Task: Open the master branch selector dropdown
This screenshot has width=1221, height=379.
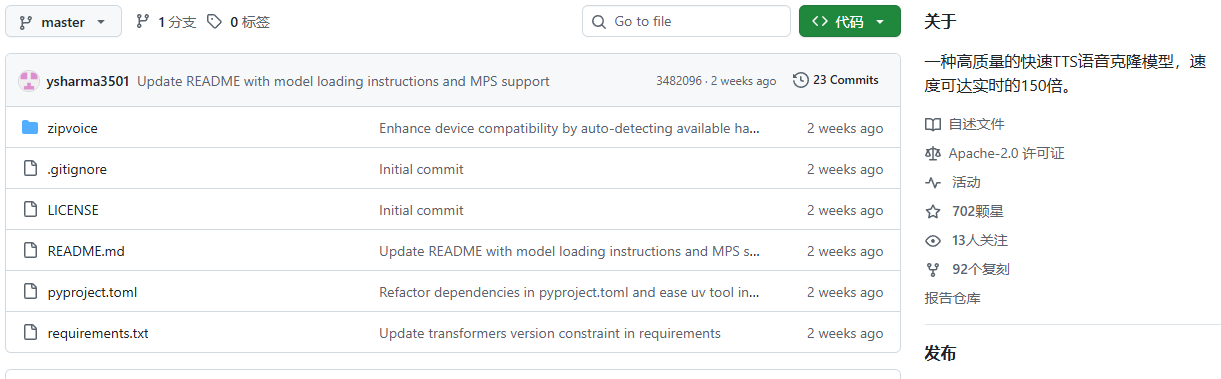Action: click(63, 21)
